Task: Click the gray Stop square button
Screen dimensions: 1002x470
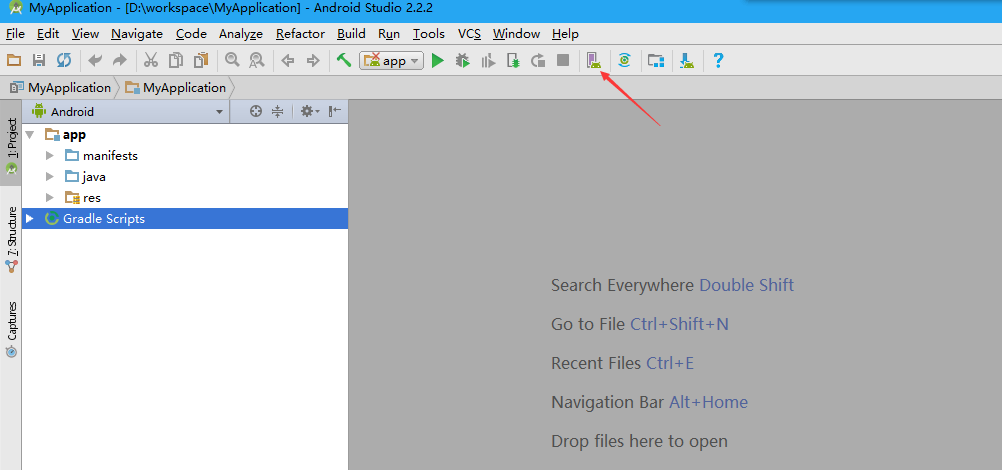Action: [x=562, y=61]
